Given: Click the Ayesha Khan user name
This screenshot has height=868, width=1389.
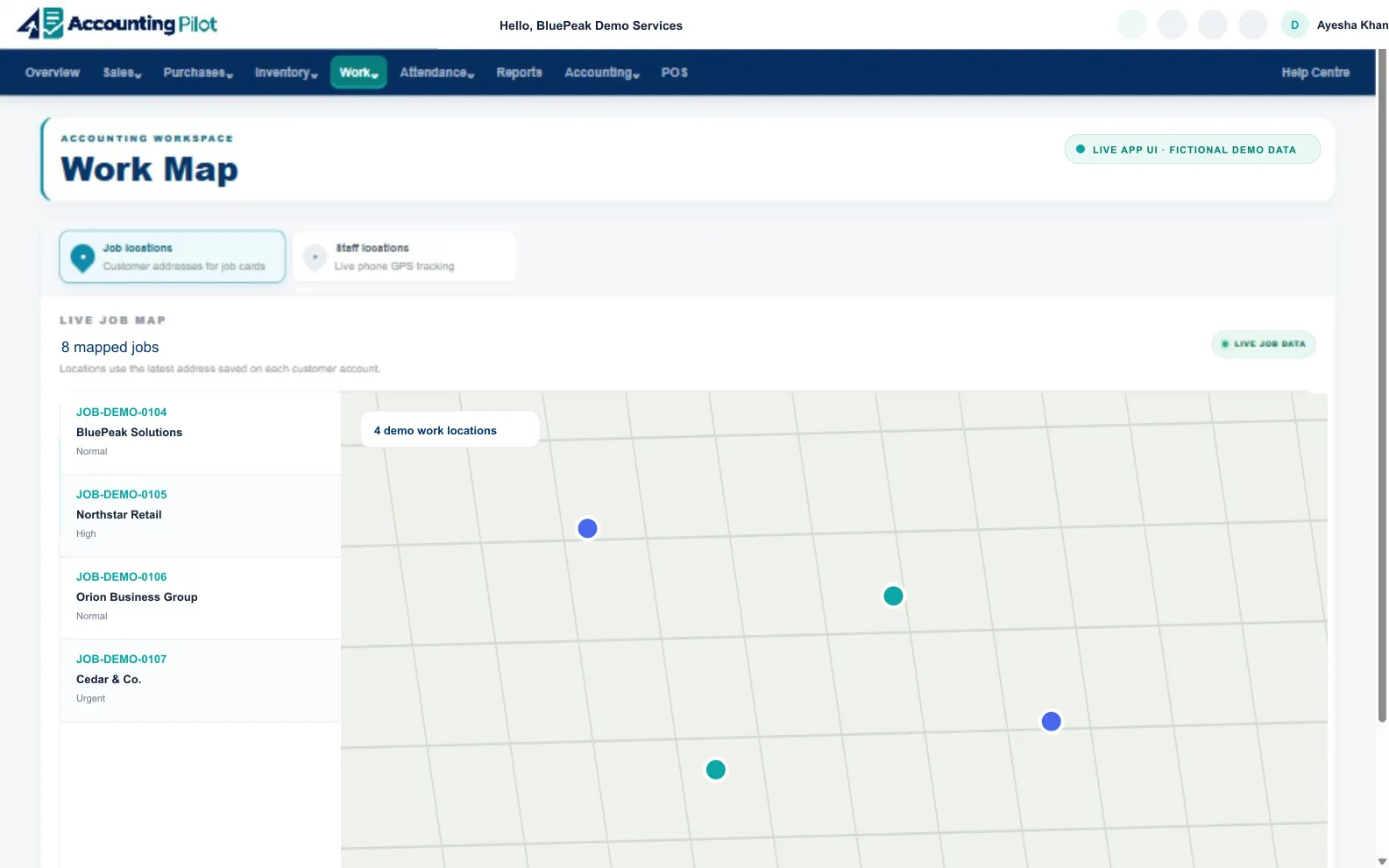Looking at the screenshot, I should (x=1352, y=25).
